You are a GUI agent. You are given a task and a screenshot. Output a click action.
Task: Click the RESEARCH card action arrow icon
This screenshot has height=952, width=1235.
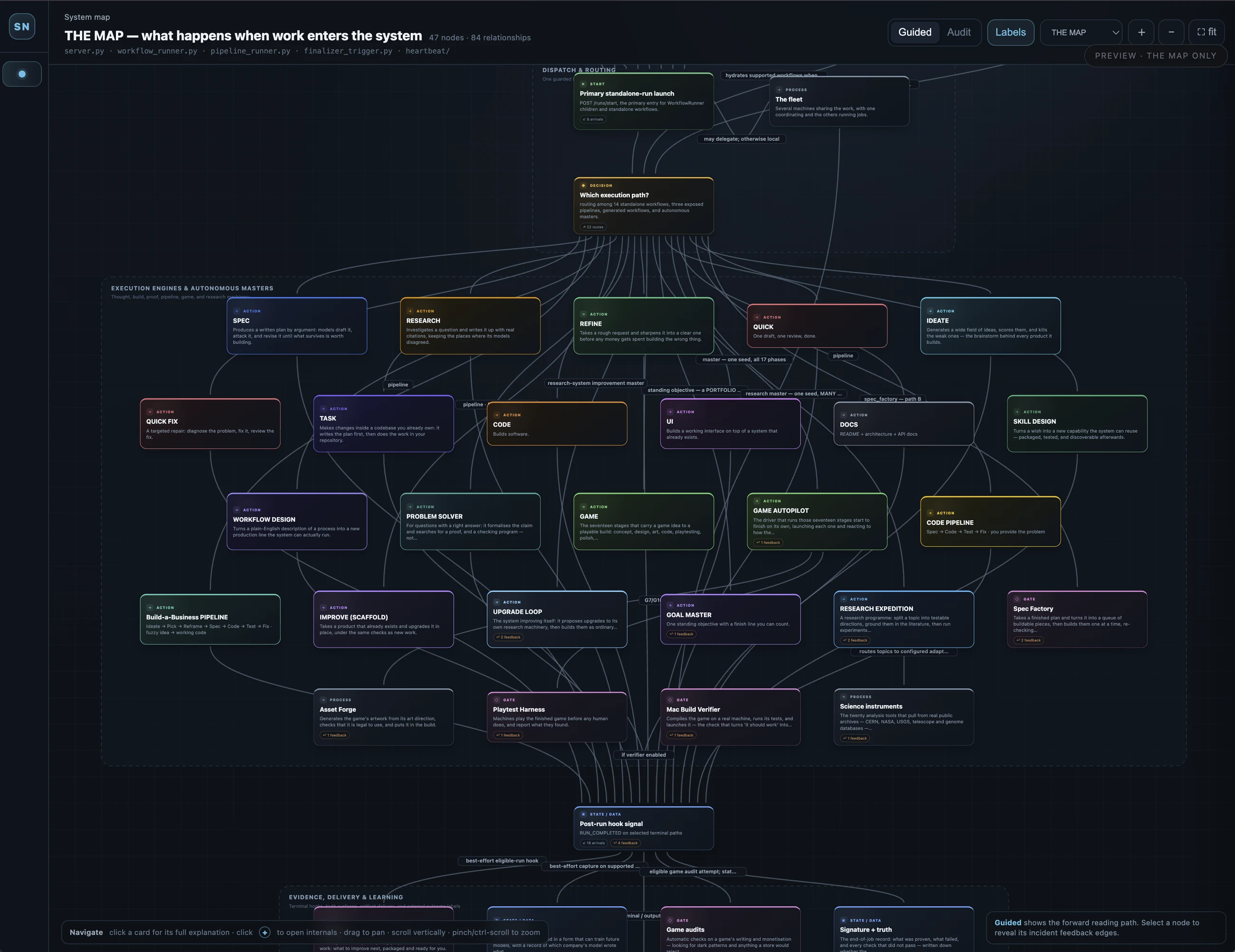(410, 311)
